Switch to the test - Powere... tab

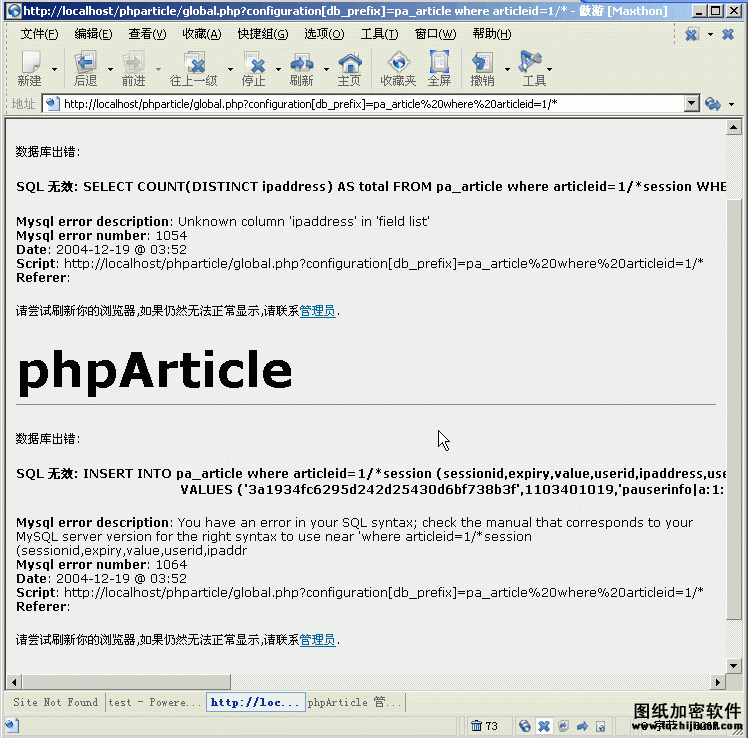[x=155, y=702]
